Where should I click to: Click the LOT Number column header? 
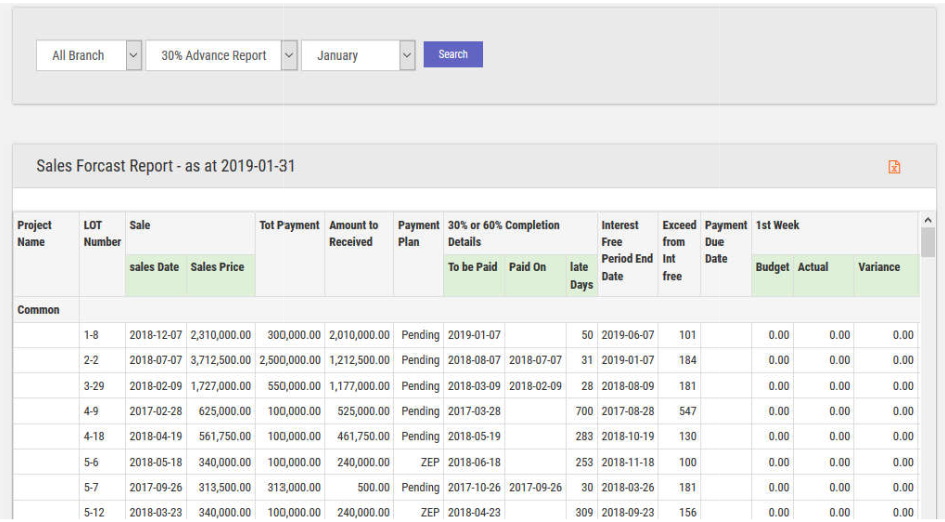pos(101,233)
